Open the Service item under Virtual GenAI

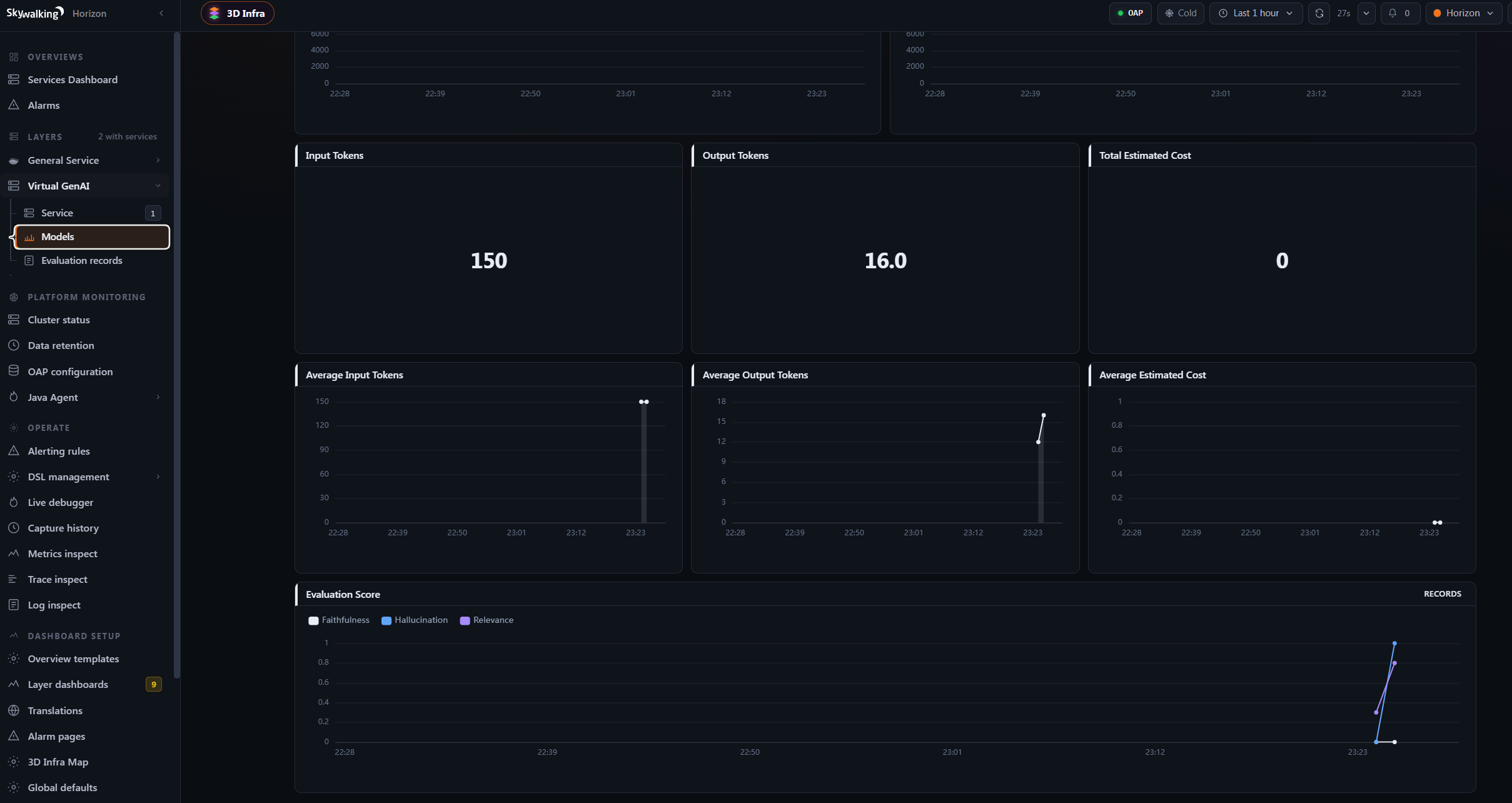click(x=92, y=213)
